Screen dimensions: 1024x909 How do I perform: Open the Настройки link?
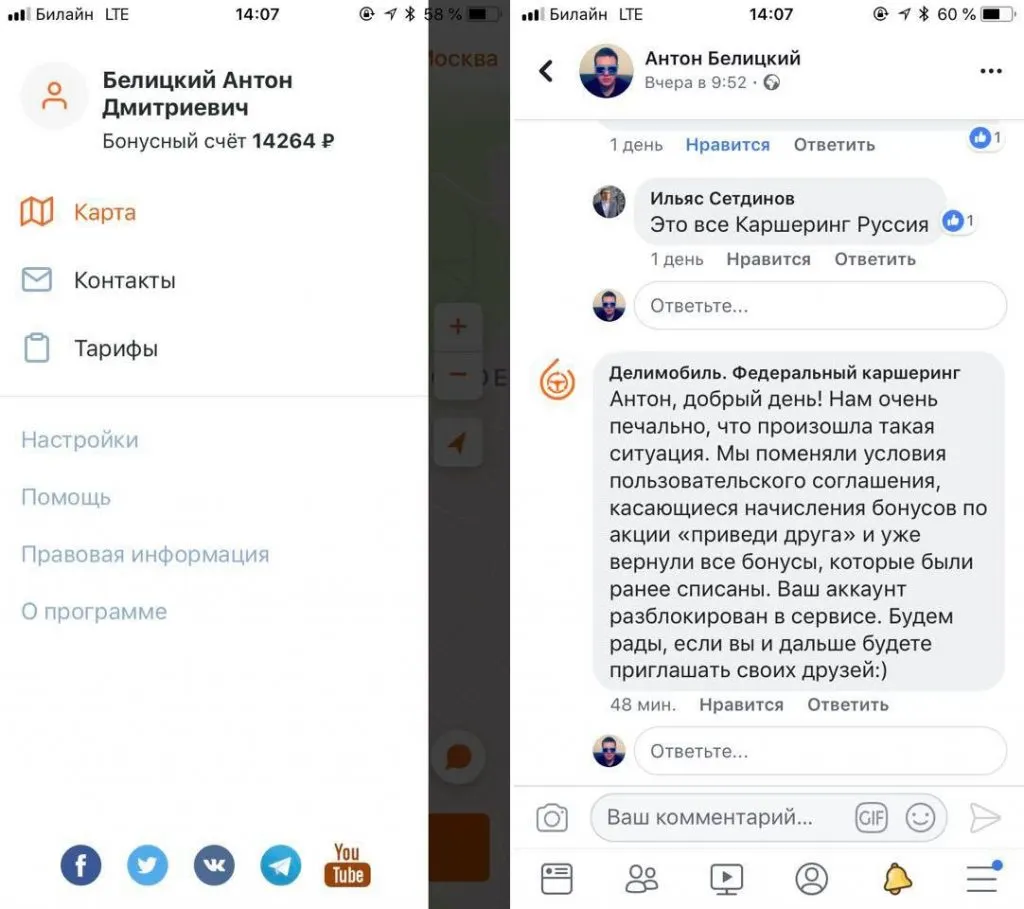click(x=80, y=439)
